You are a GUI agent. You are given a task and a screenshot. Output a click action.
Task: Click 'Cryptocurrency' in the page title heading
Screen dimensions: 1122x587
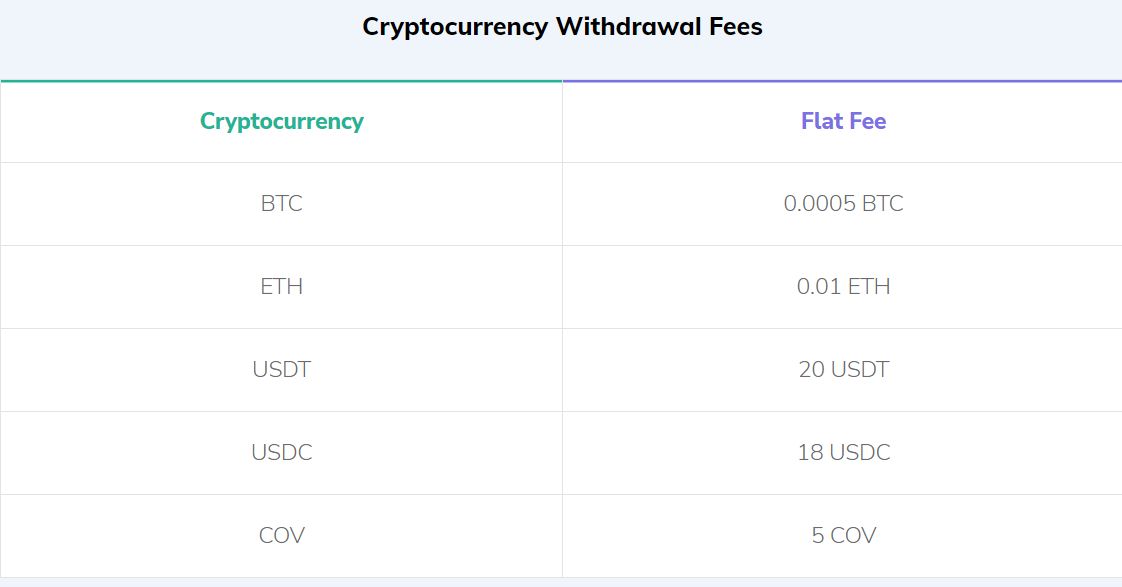454,27
